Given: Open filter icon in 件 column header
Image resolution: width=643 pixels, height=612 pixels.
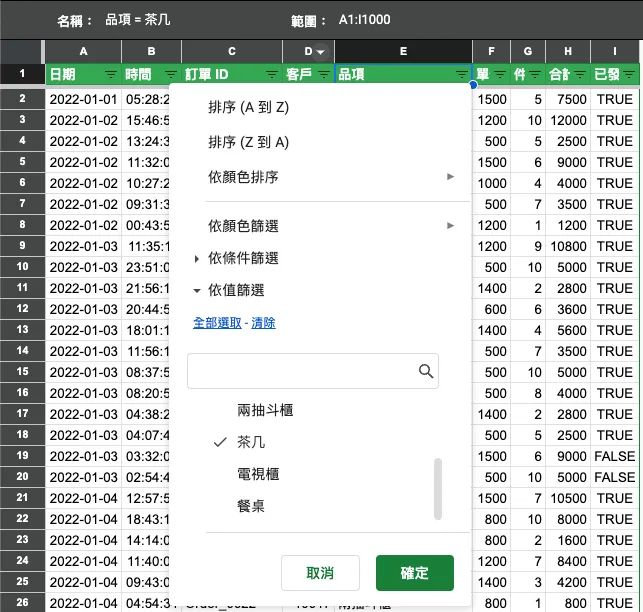Looking at the screenshot, I should 535,75.
